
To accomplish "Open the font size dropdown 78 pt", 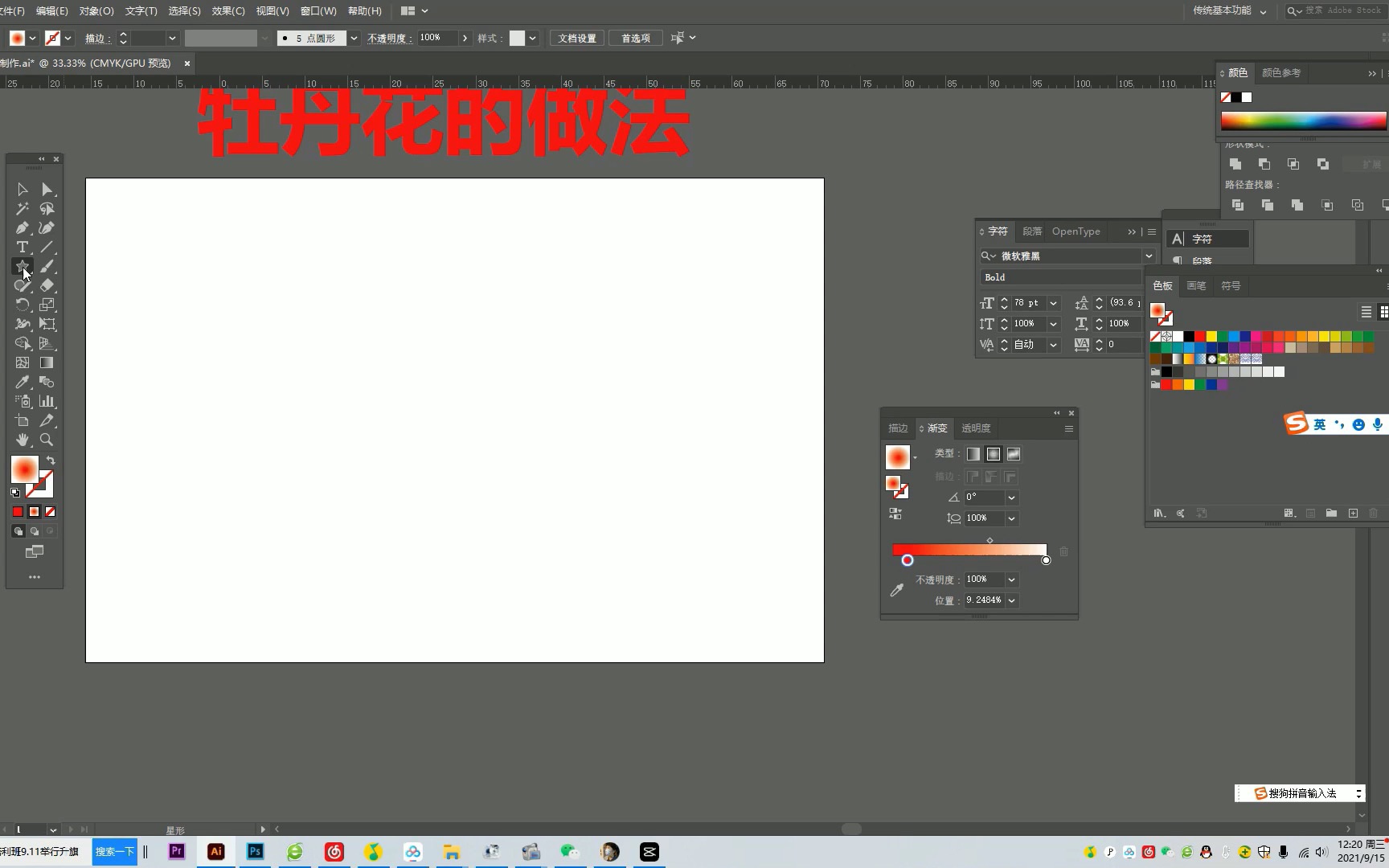I will click(1053, 303).
